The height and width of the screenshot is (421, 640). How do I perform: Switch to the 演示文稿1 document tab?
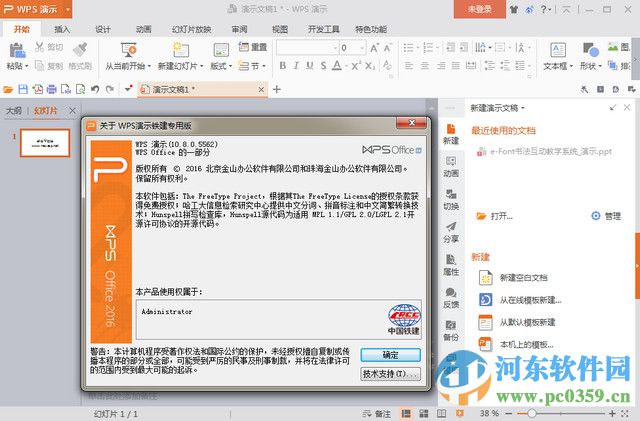[203, 89]
